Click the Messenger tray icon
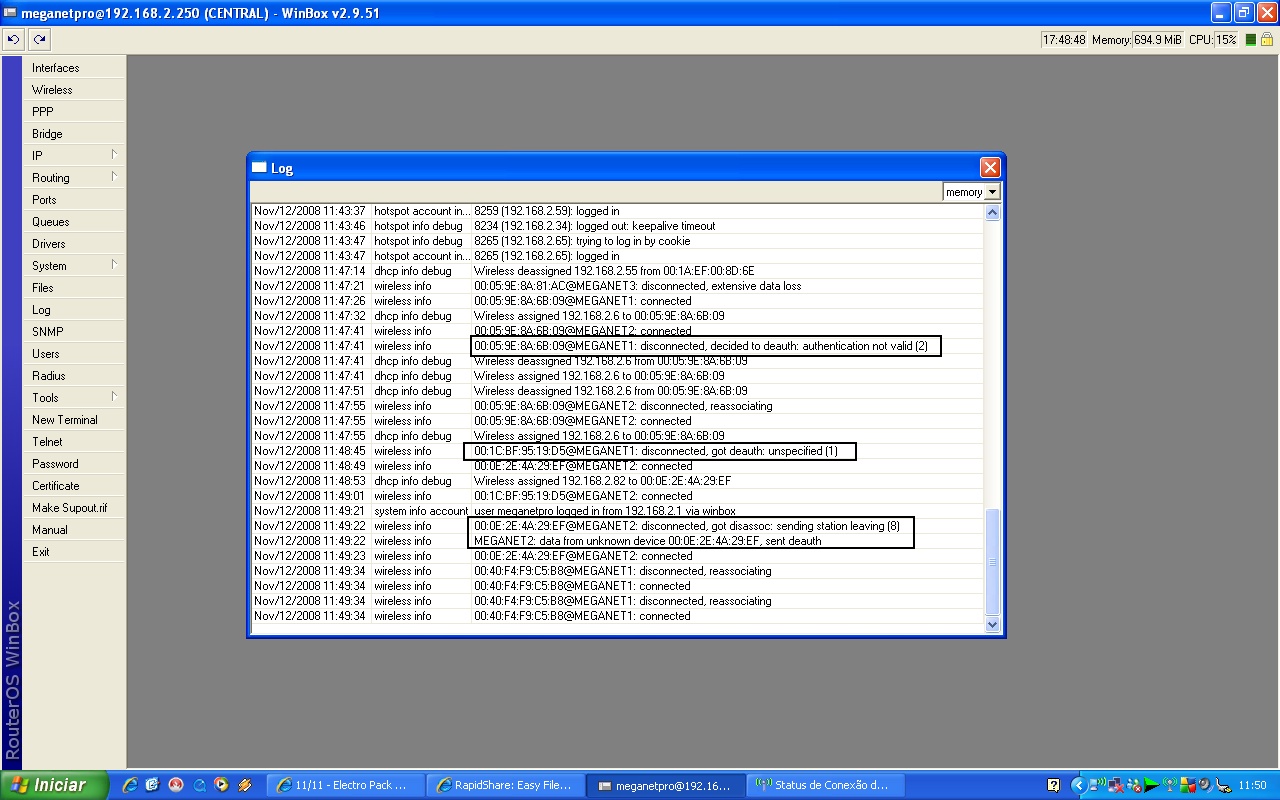The height and width of the screenshot is (800, 1280). click(1133, 785)
